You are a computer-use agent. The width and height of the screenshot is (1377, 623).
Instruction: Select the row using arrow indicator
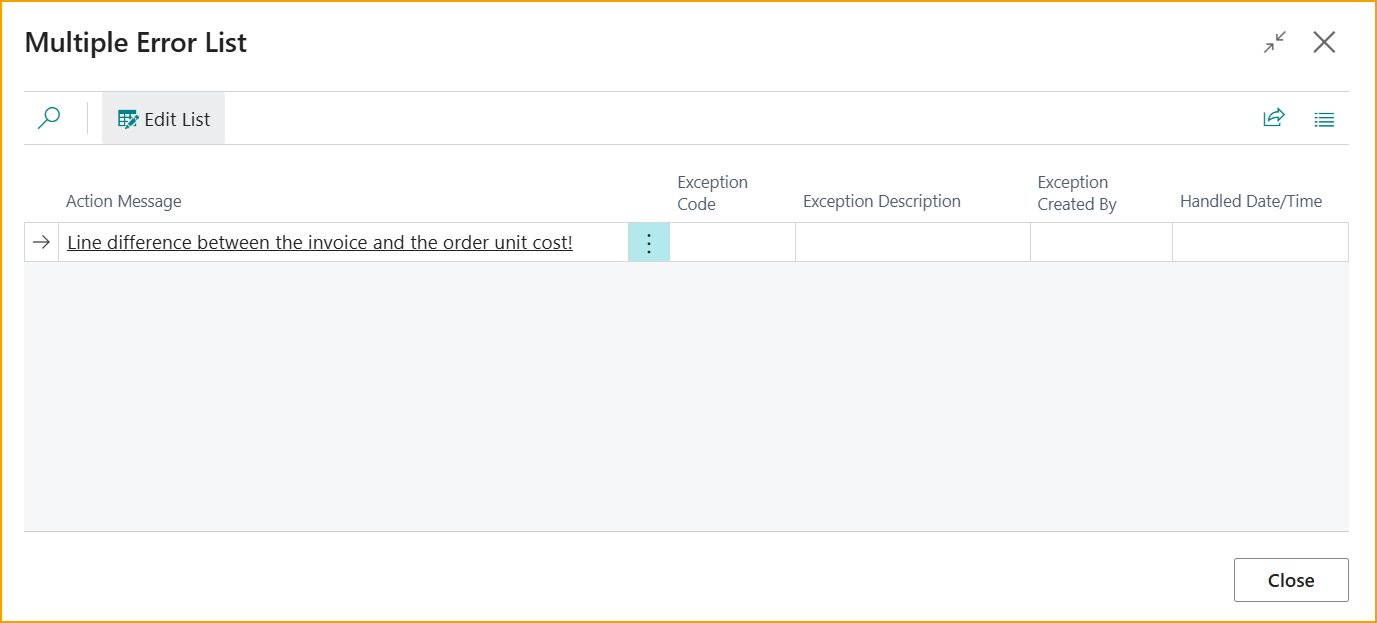[41, 243]
